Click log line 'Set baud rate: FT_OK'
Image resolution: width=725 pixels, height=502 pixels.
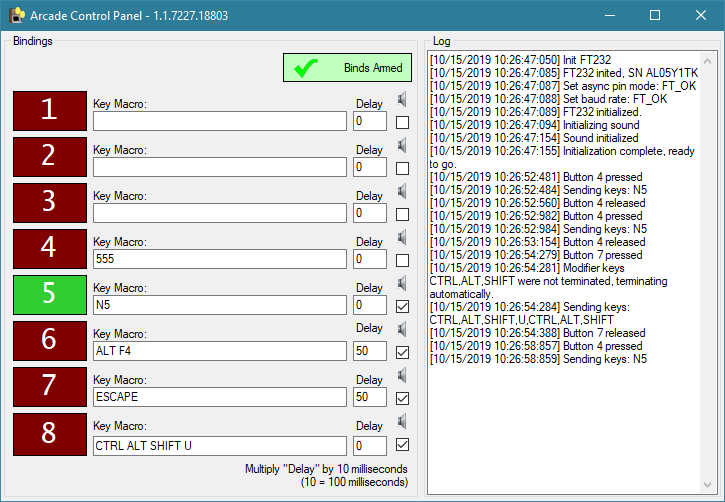coord(548,98)
